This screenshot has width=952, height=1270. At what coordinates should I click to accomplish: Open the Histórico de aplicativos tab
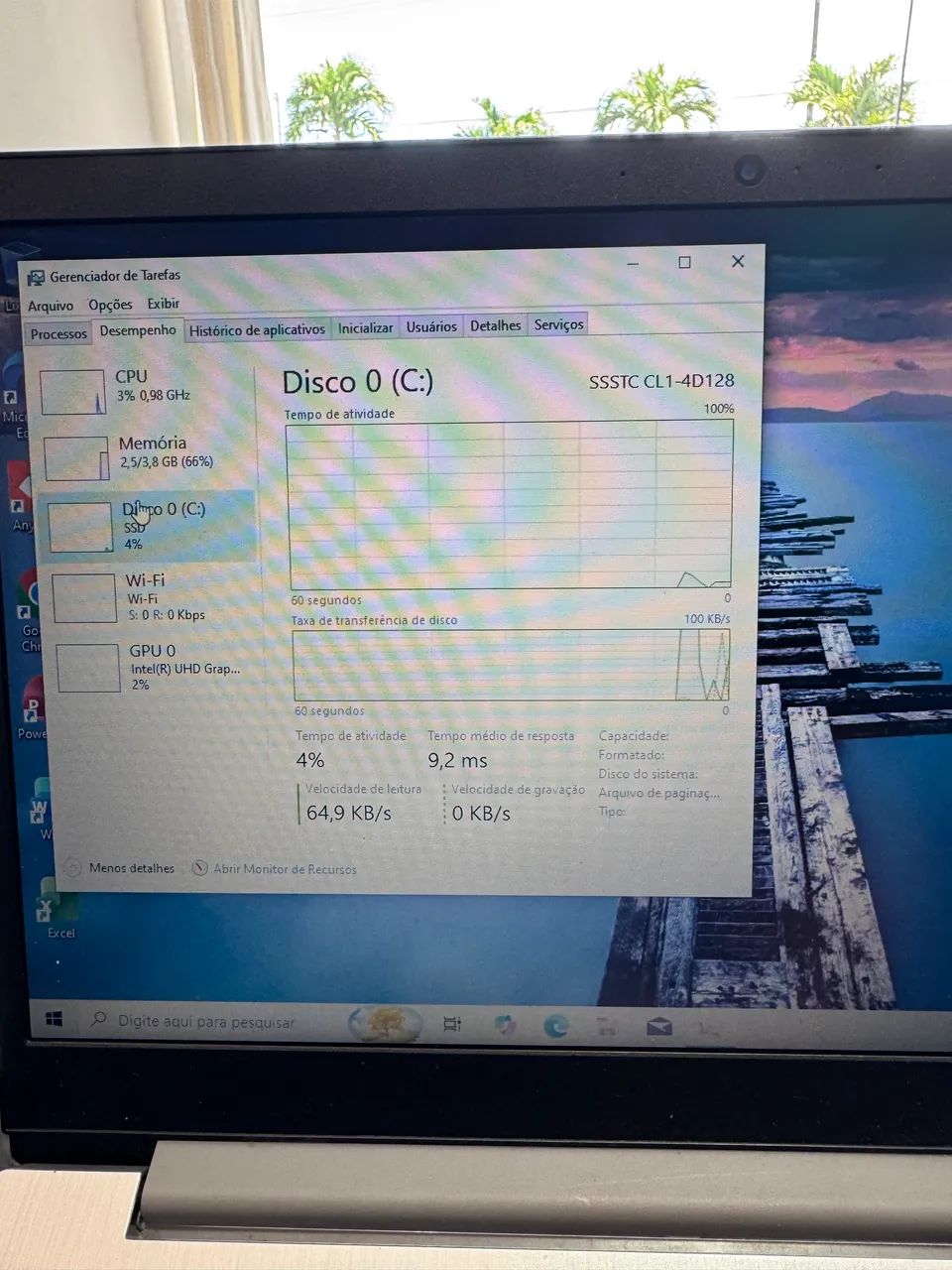click(x=257, y=329)
